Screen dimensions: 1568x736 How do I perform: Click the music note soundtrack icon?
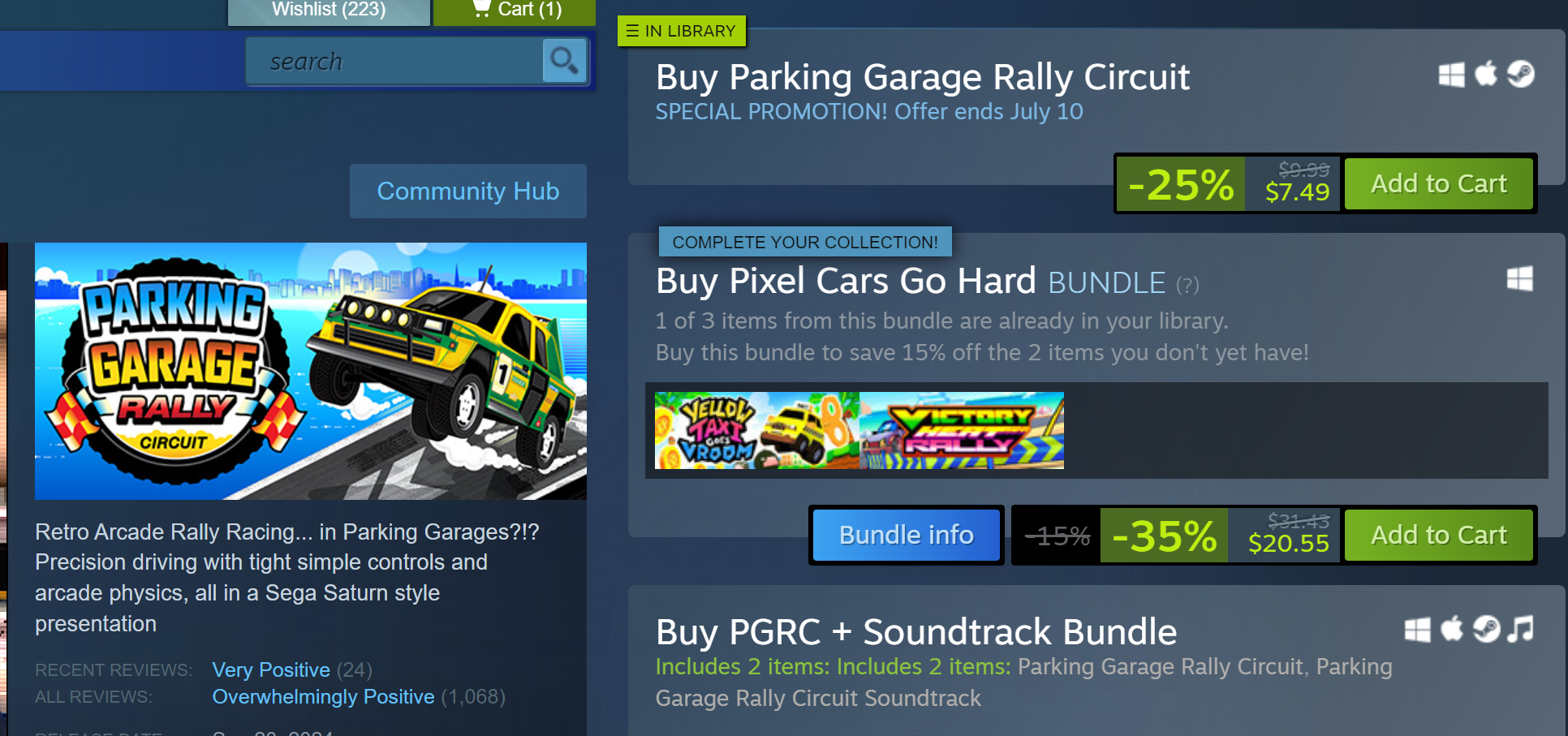click(x=1521, y=629)
